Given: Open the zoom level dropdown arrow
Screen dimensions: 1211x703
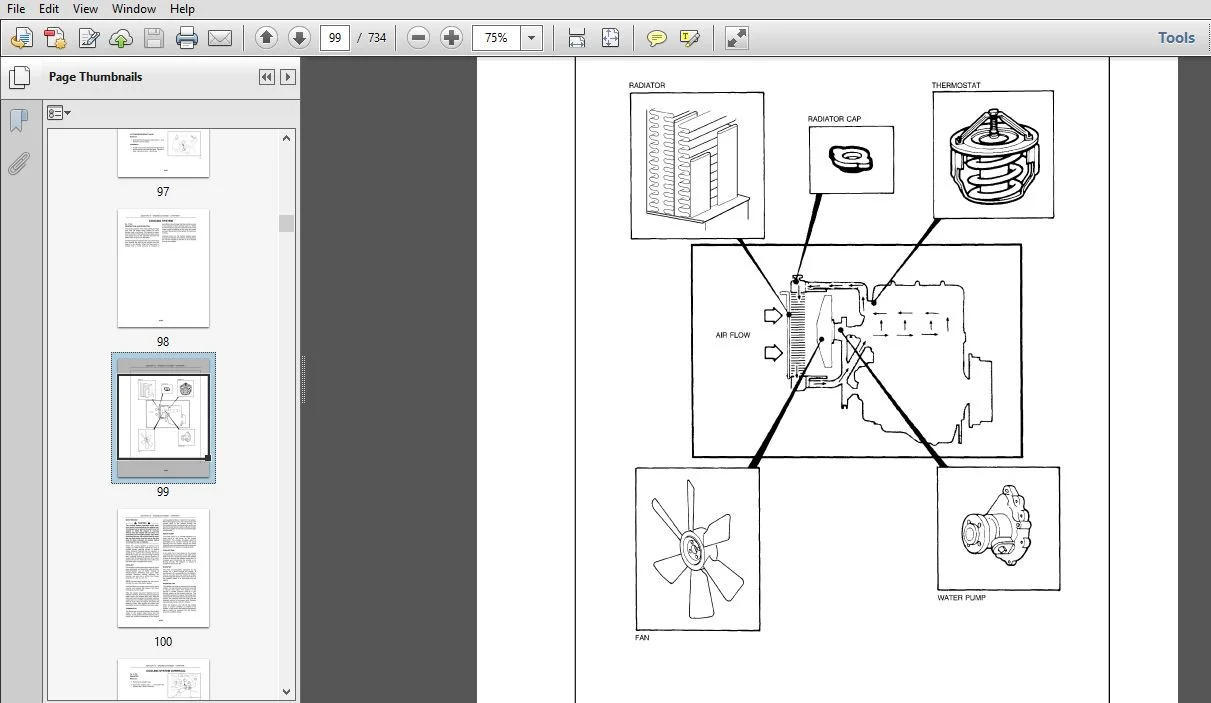Looking at the screenshot, I should pos(531,38).
